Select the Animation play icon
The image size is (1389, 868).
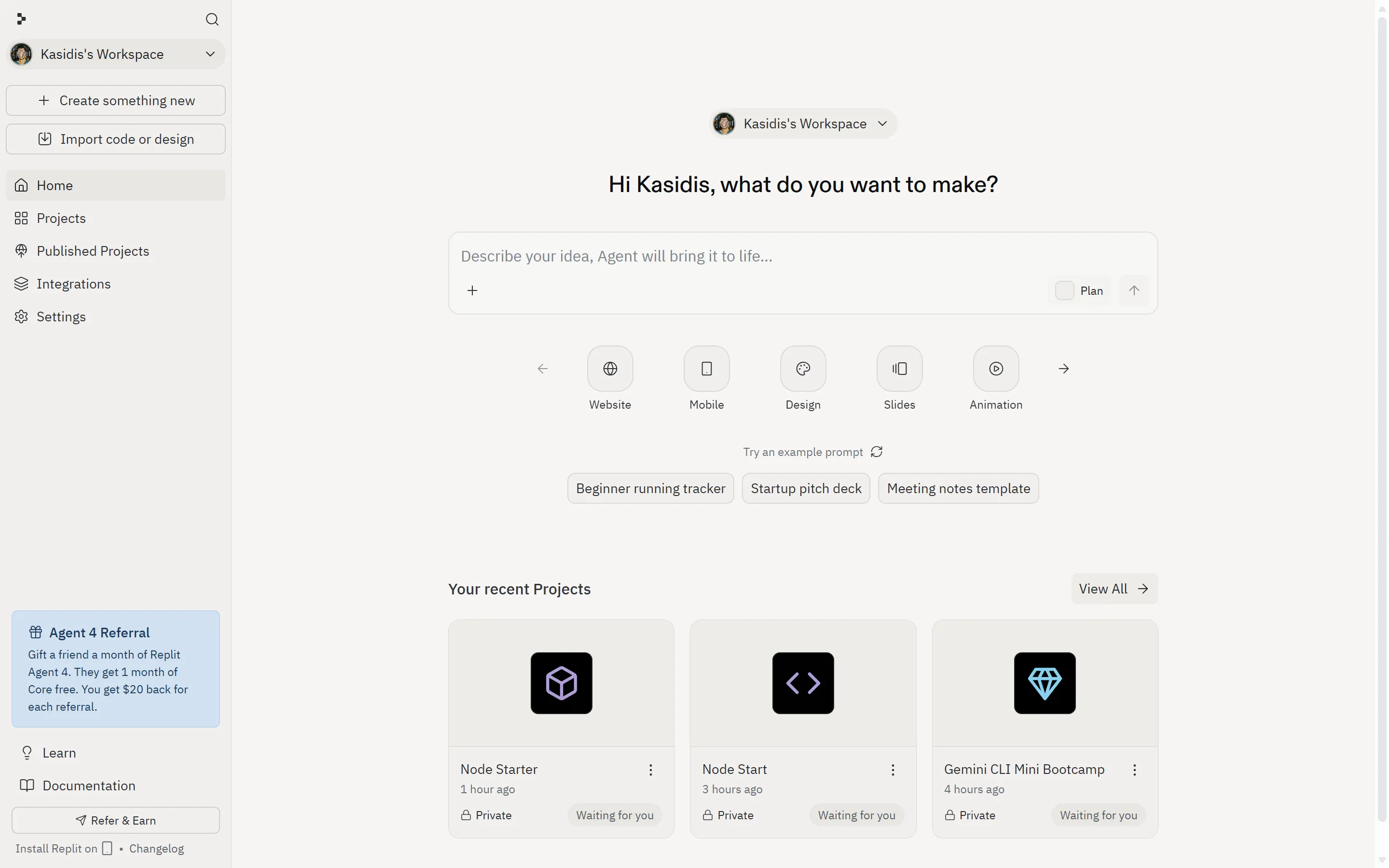[x=996, y=369]
